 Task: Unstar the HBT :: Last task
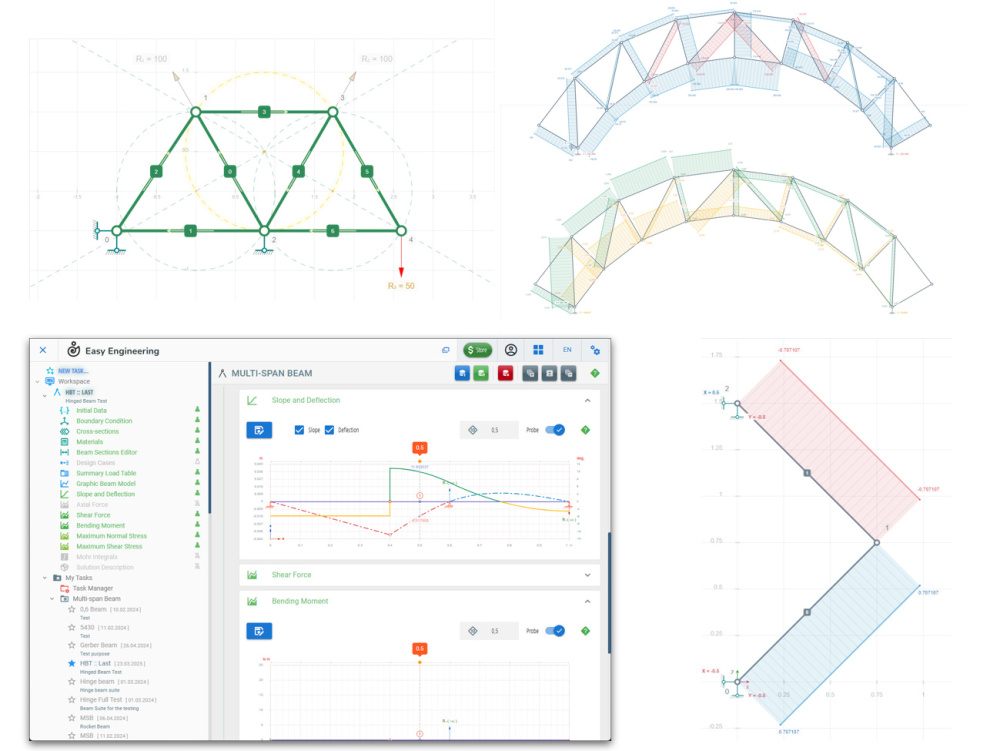[71, 663]
